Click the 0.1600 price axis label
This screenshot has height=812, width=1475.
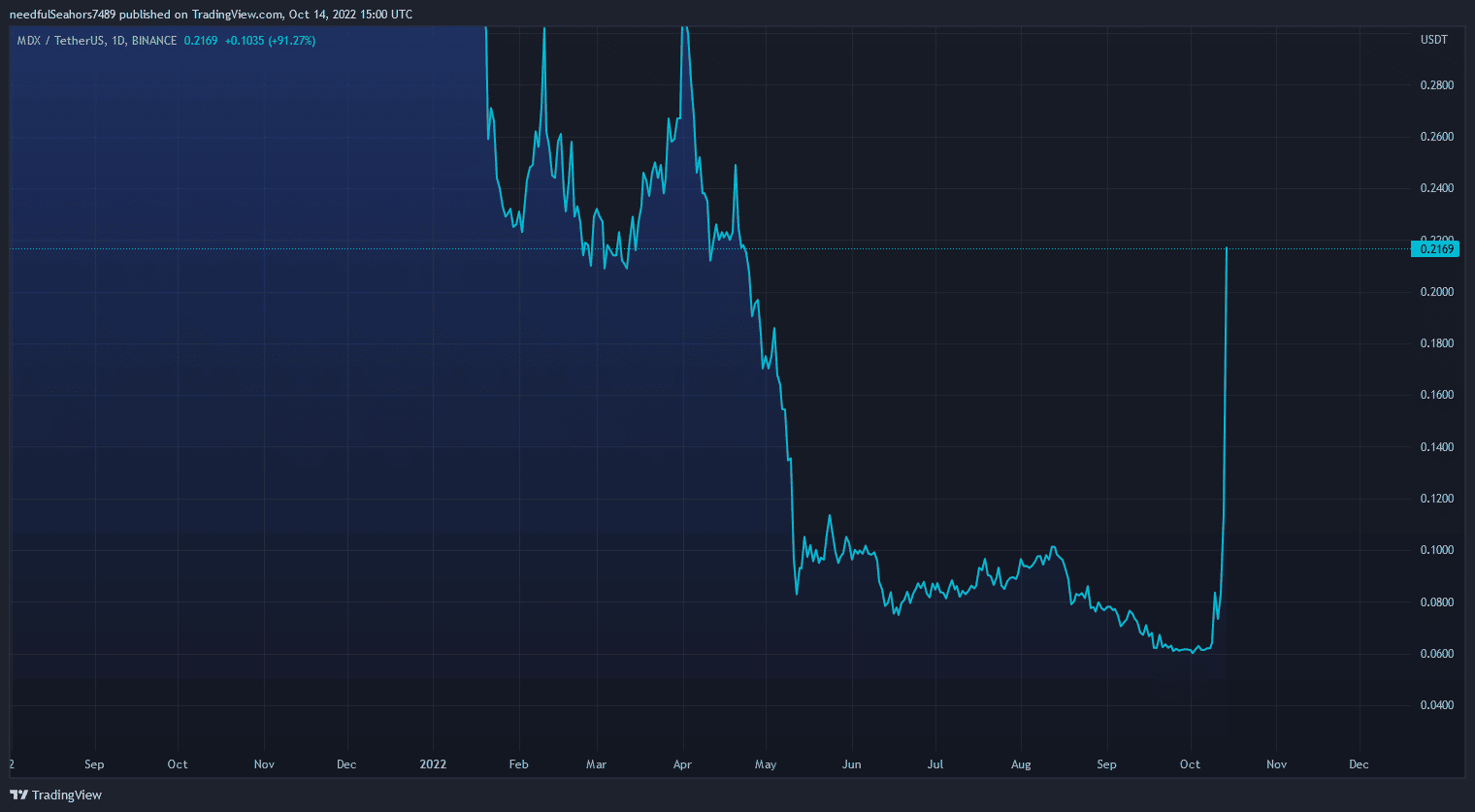[1436, 395]
